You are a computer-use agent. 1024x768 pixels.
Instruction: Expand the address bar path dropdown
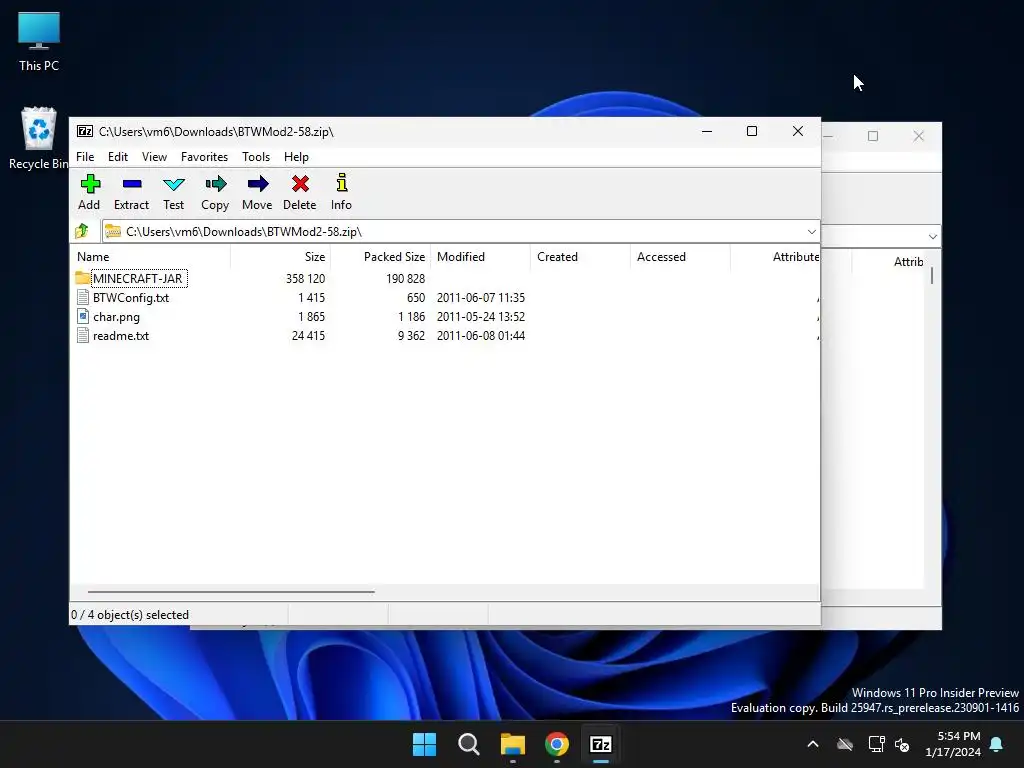811,232
